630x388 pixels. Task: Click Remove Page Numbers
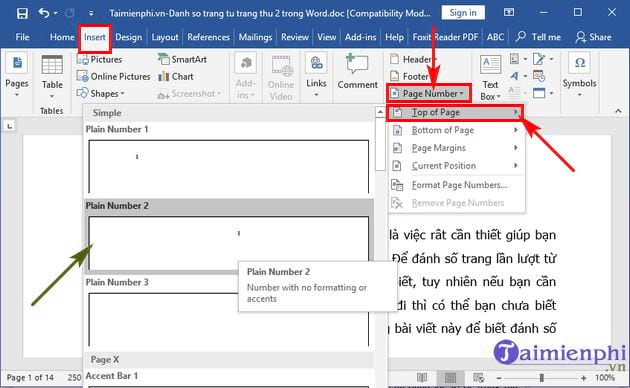click(x=456, y=203)
